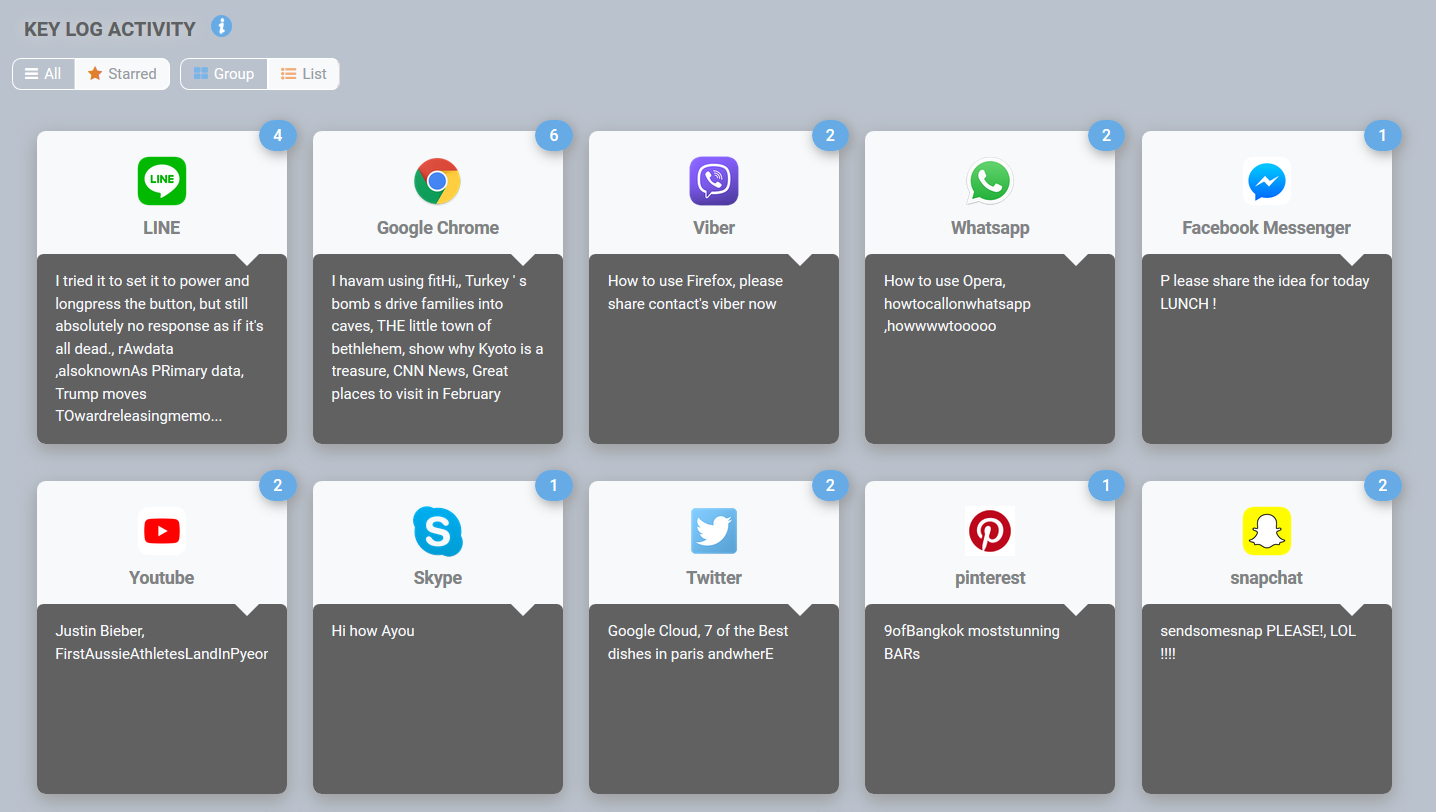Open the pinterest card title
Screen dimensions: 1436x812
(x=990, y=578)
